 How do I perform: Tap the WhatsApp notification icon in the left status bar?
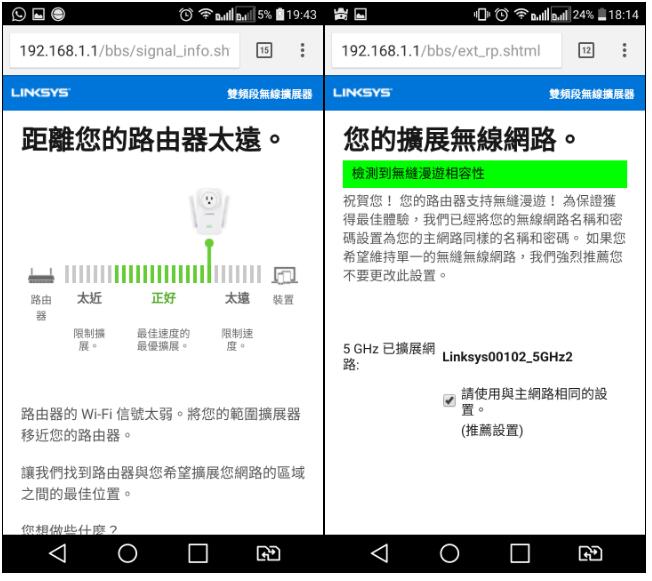point(19,15)
